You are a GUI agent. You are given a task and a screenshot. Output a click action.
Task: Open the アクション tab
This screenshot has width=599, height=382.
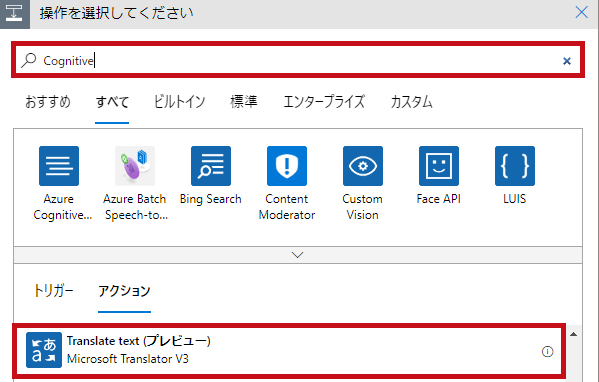click(125, 291)
